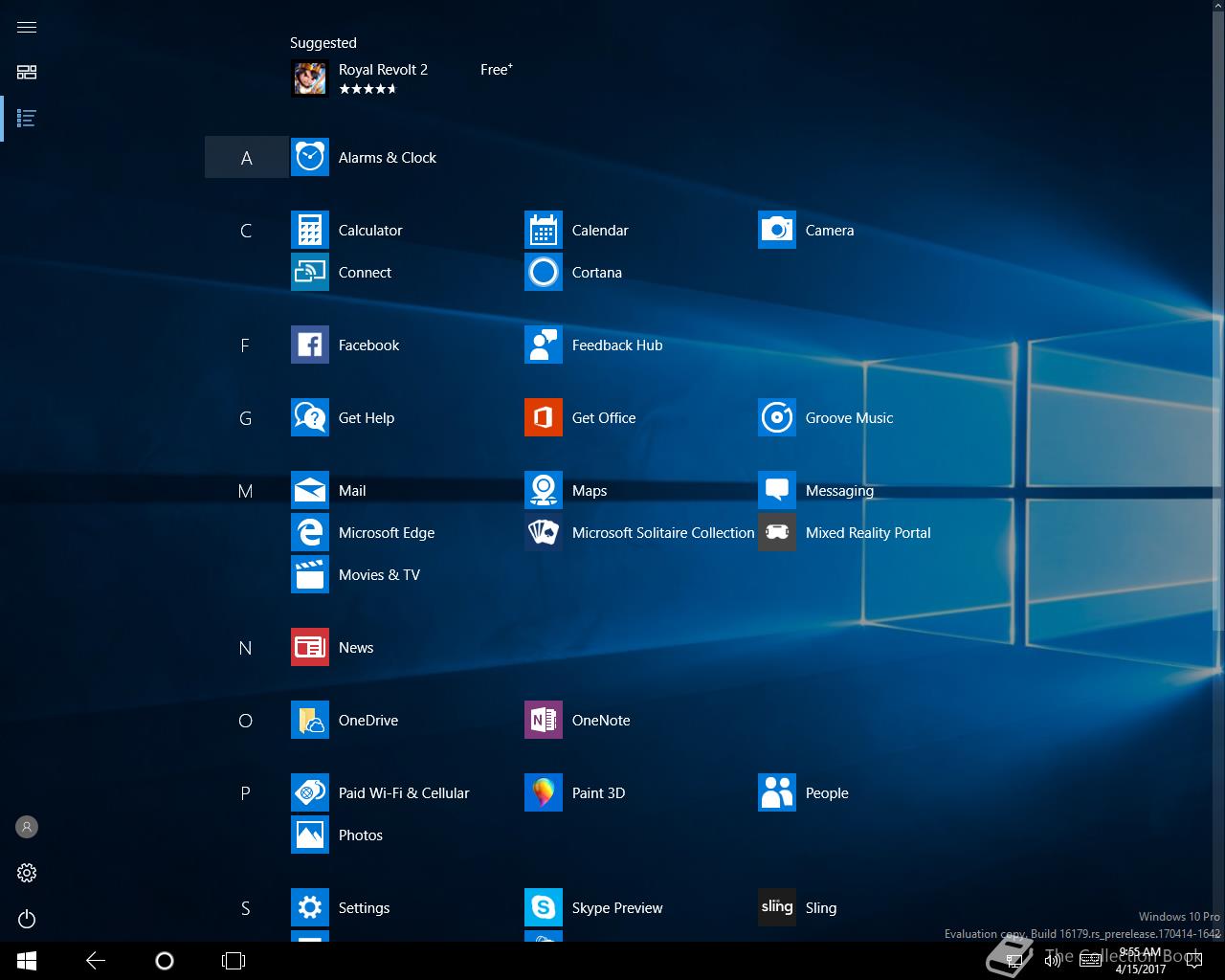The width and height of the screenshot is (1225, 980).
Task: Open the Photos app icon
Action: pos(310,835)
